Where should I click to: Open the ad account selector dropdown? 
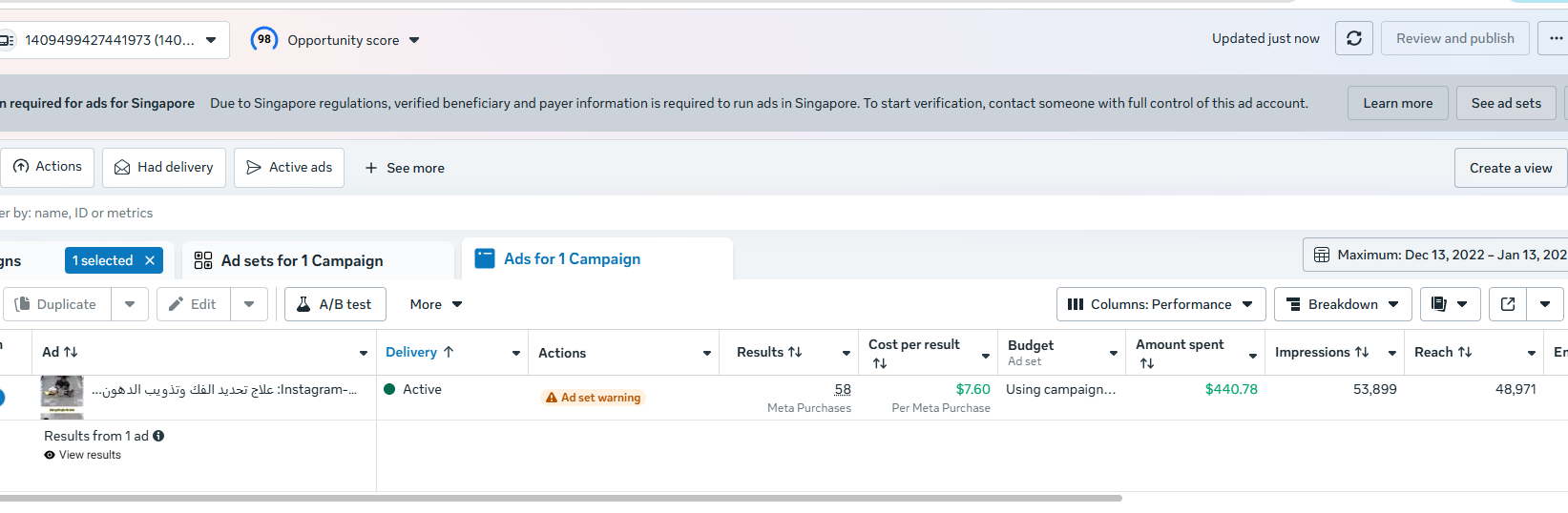[x=113, y=40]
